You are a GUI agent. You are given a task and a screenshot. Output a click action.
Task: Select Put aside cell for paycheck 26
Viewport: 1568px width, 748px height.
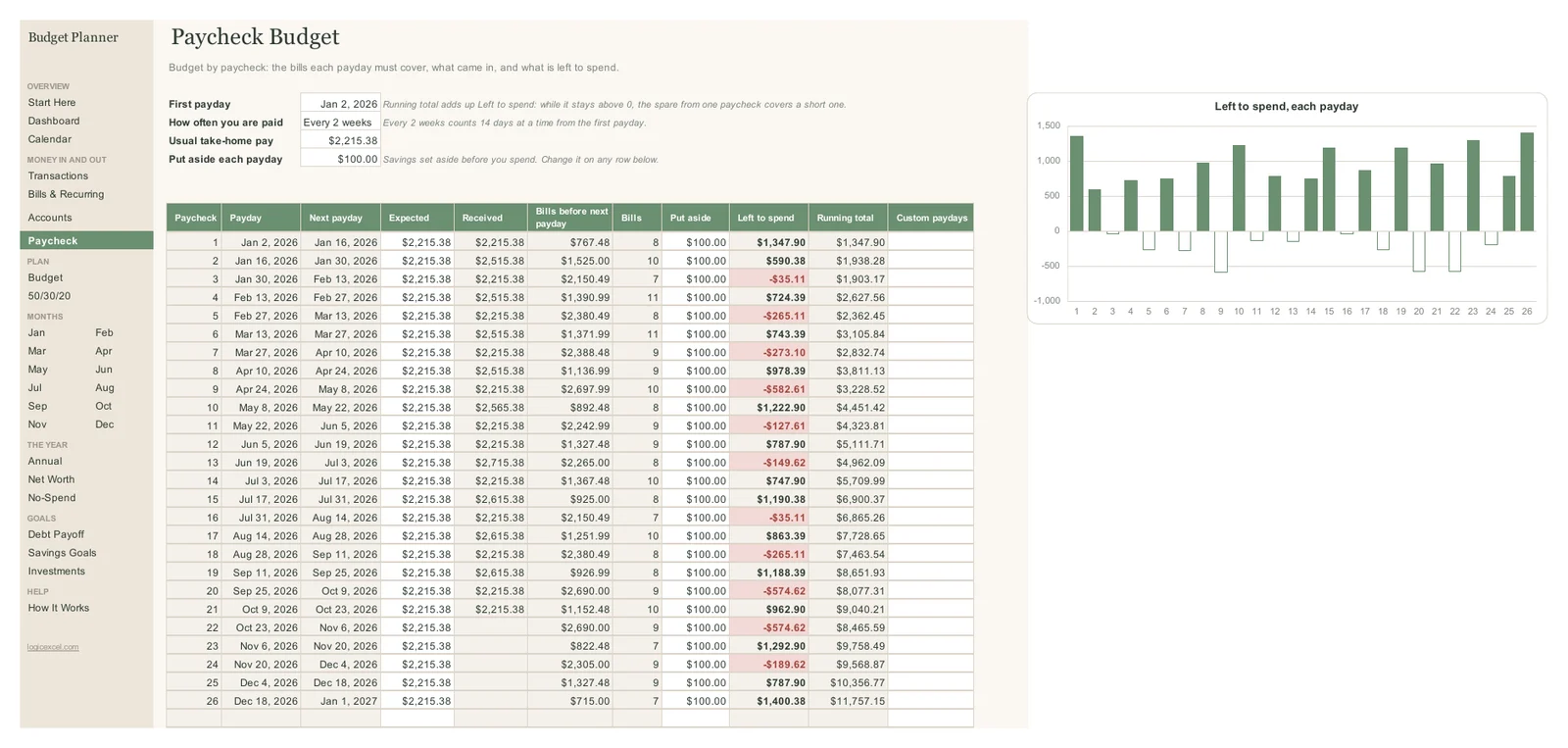pos(696,701)
